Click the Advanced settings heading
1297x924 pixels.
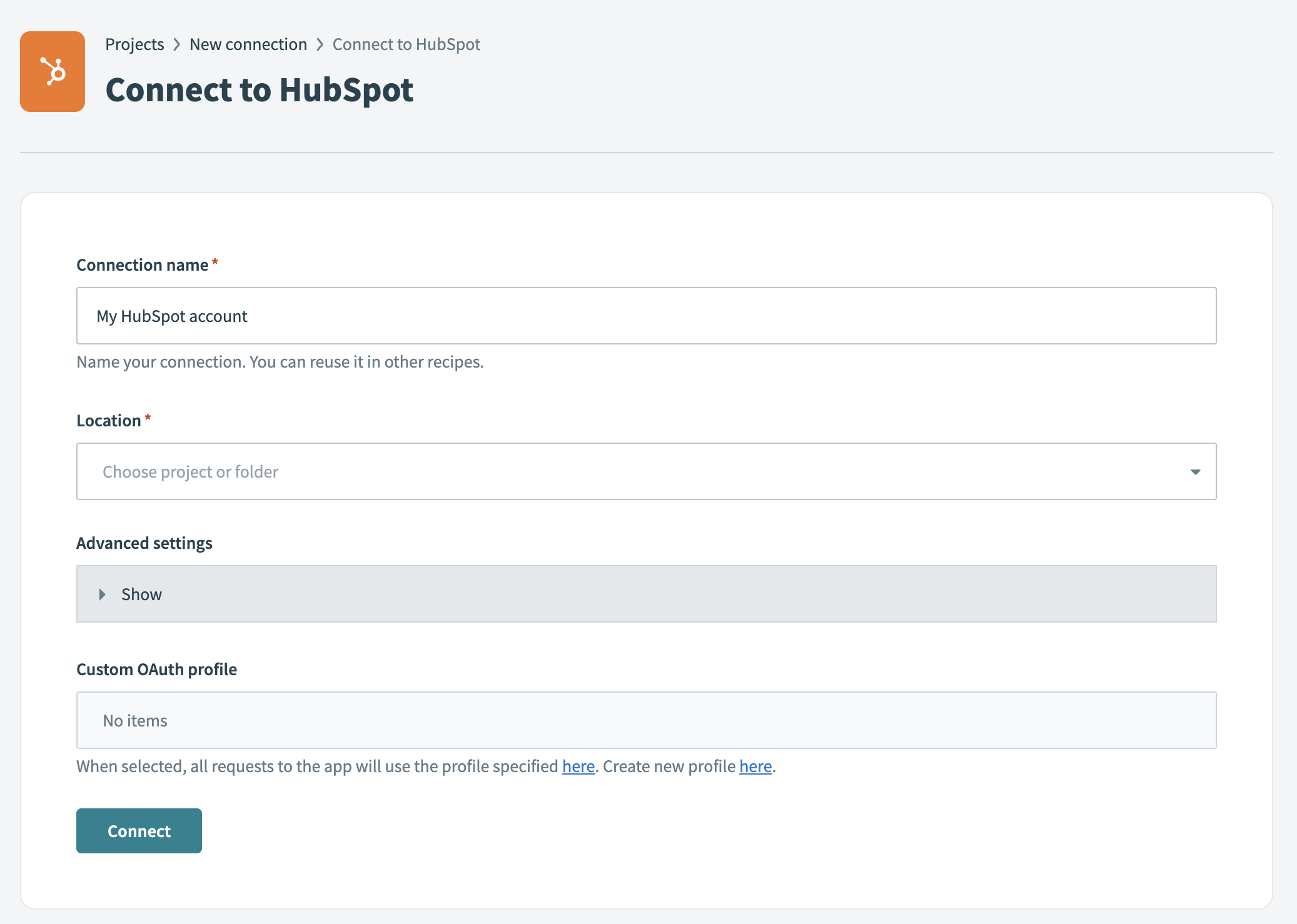[144, 543]
